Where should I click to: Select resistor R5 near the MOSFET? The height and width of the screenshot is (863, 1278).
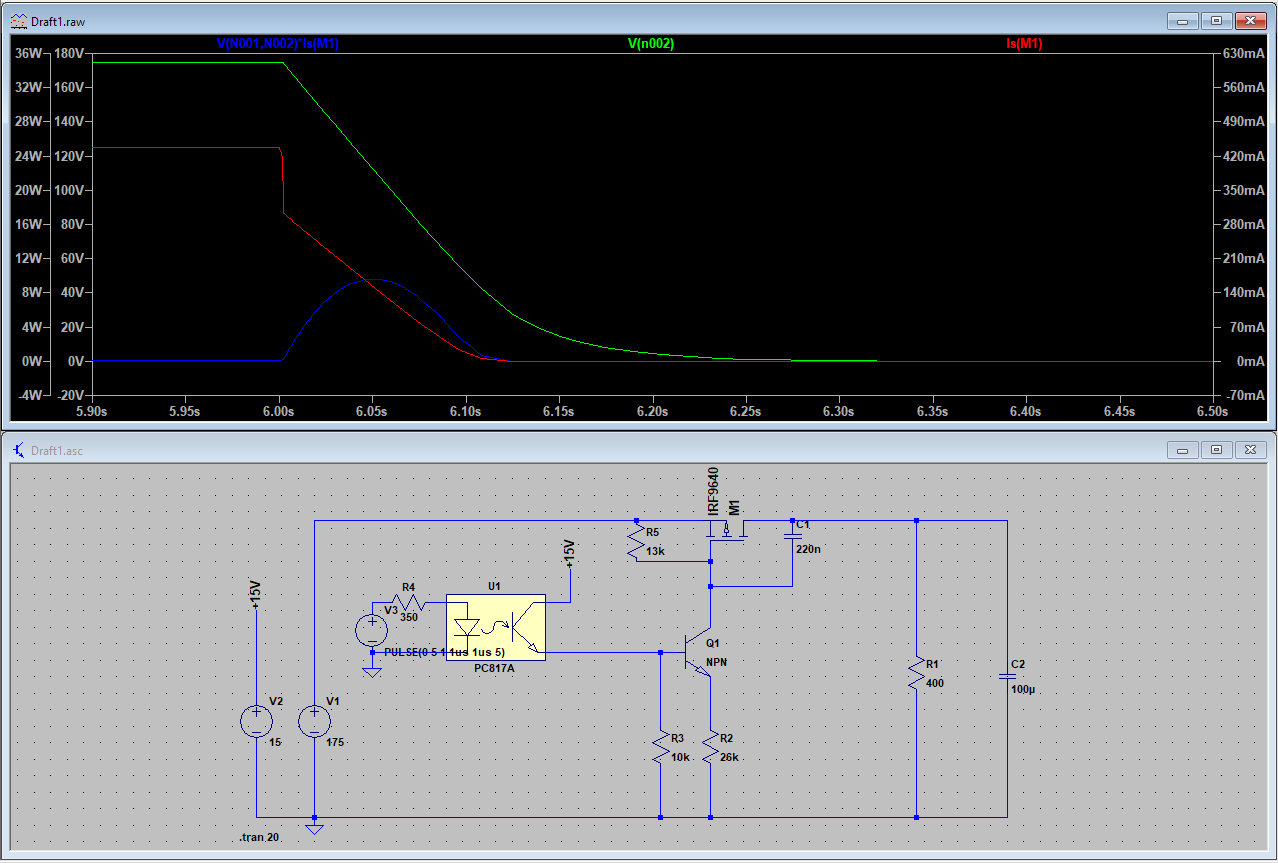coord(636,545)
